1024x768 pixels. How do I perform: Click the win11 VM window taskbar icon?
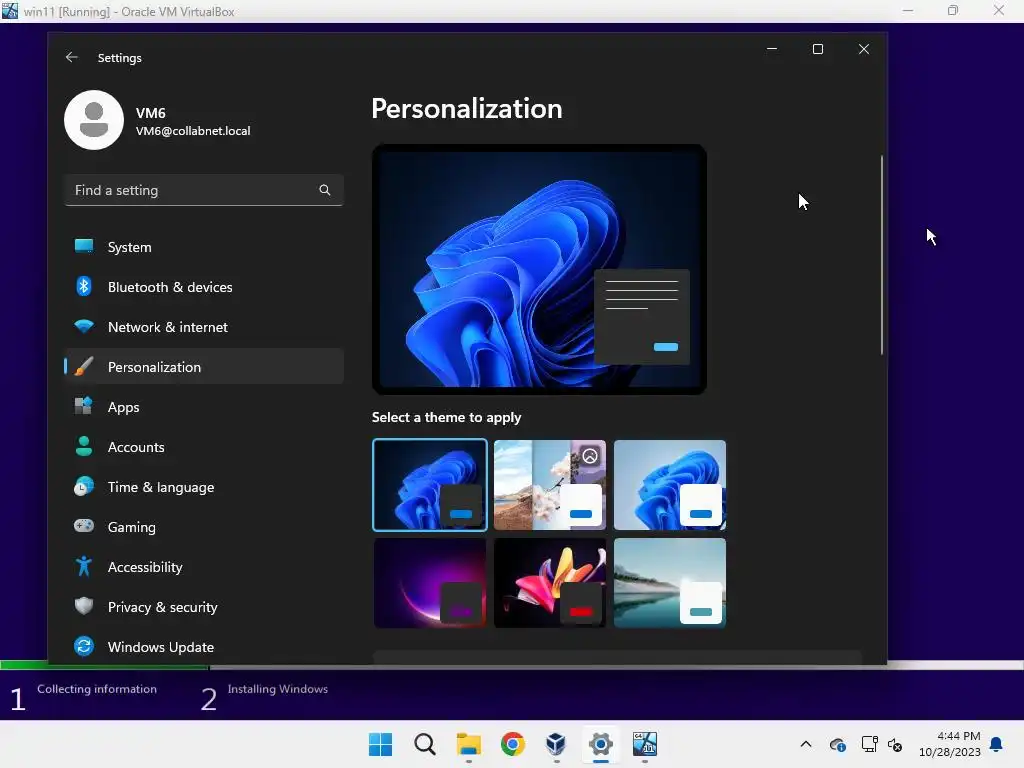[x=645, y=744]
